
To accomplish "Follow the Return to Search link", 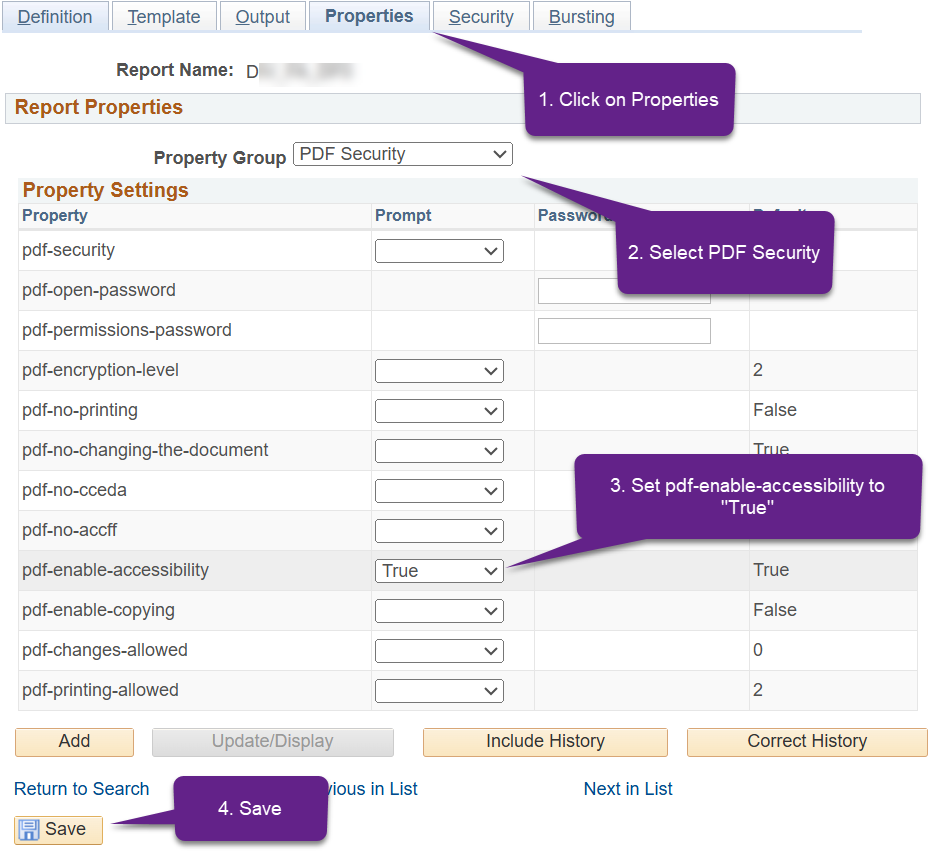I will [82, 789].
